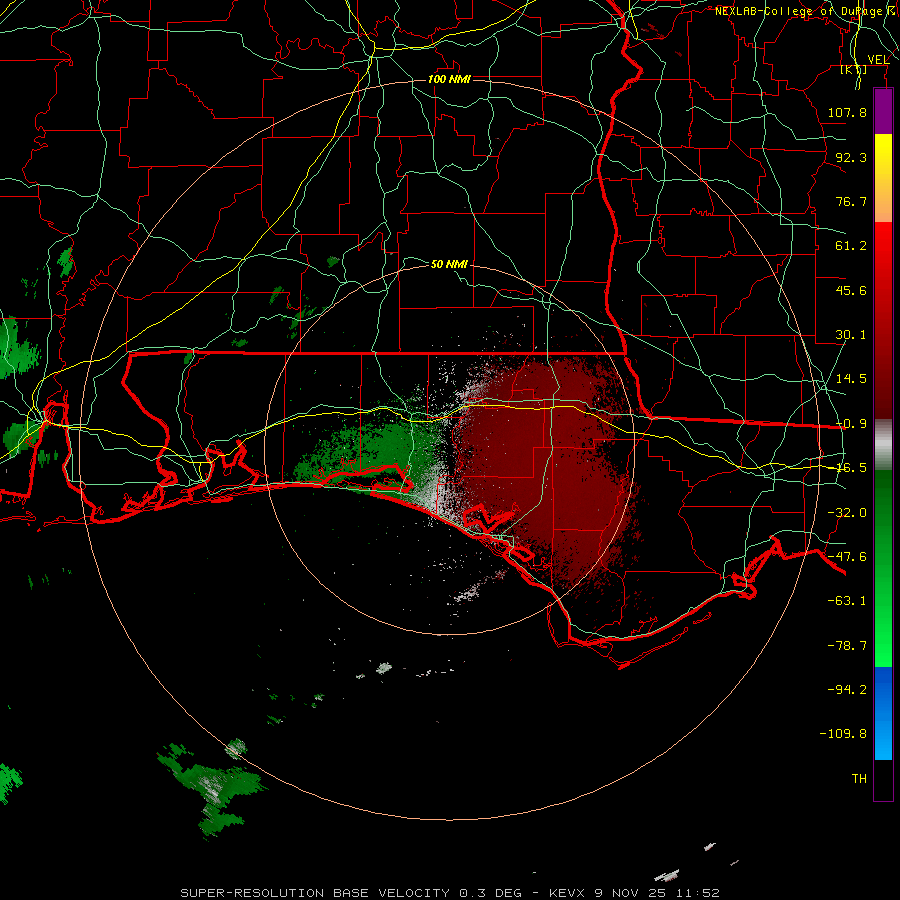The height and width of the screenshot is (900, 900).
Task: Click the "50 NMI" range ring label
Action: (x=449, y=264)
